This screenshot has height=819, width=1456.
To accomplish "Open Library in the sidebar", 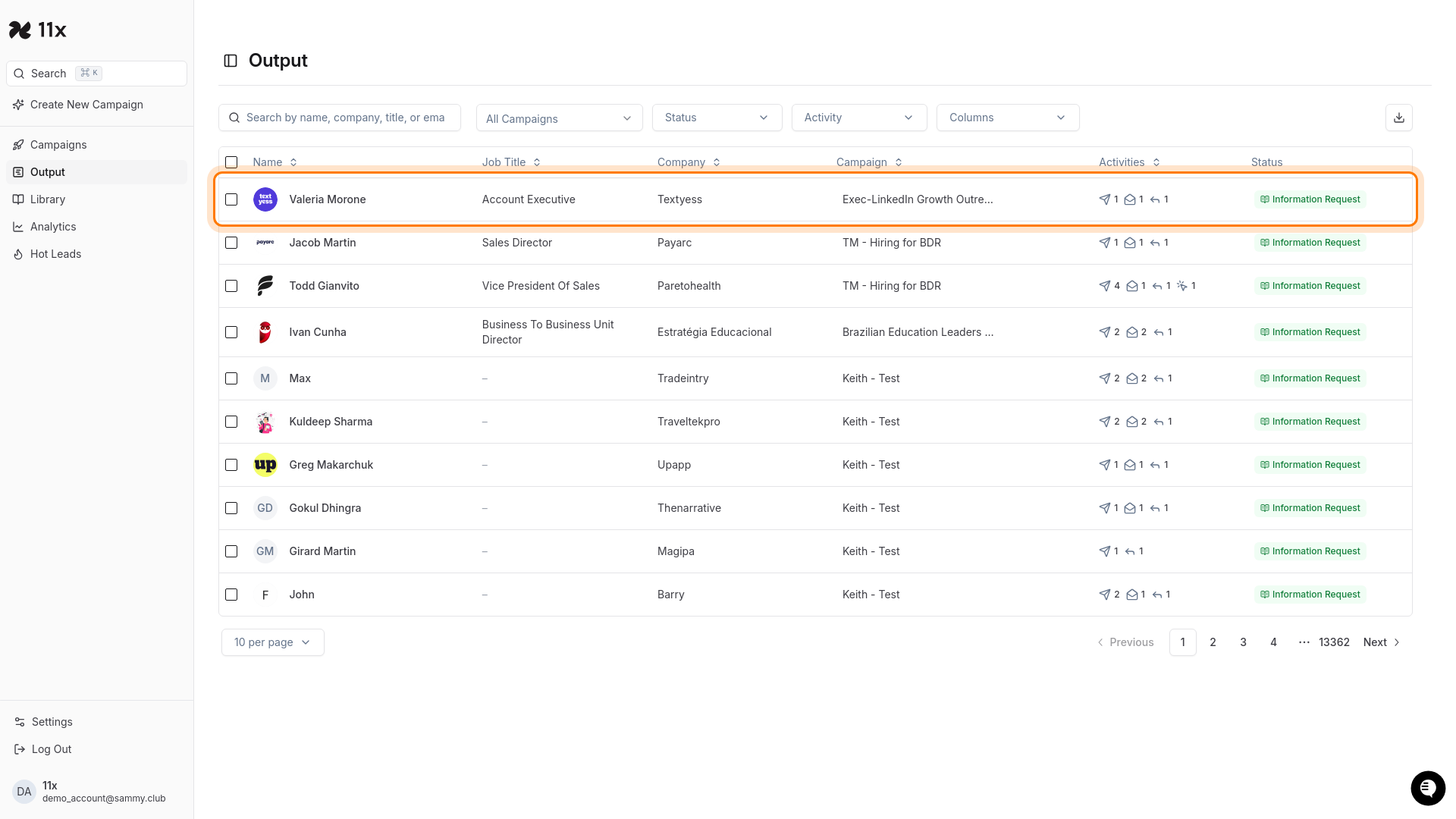I will click(x=96, y=199).
